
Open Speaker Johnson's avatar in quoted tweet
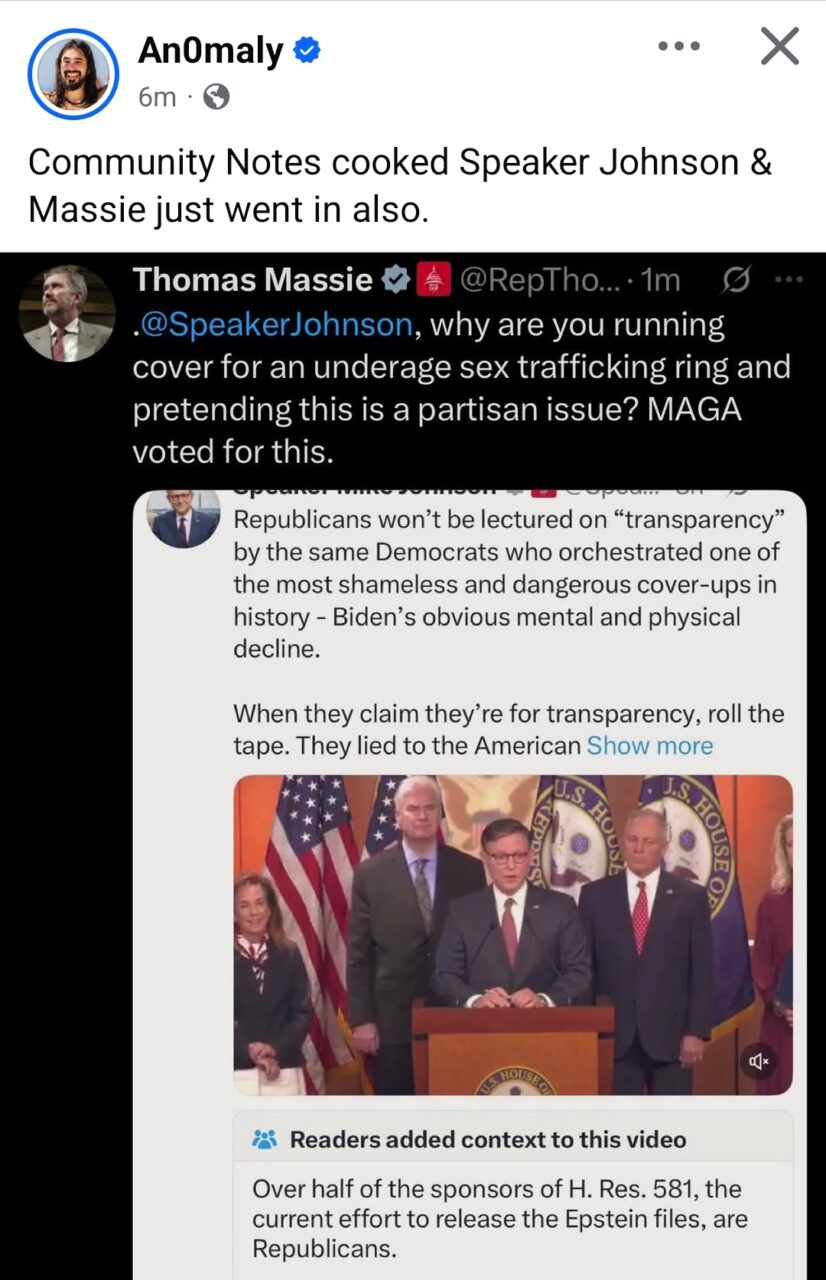184,518
